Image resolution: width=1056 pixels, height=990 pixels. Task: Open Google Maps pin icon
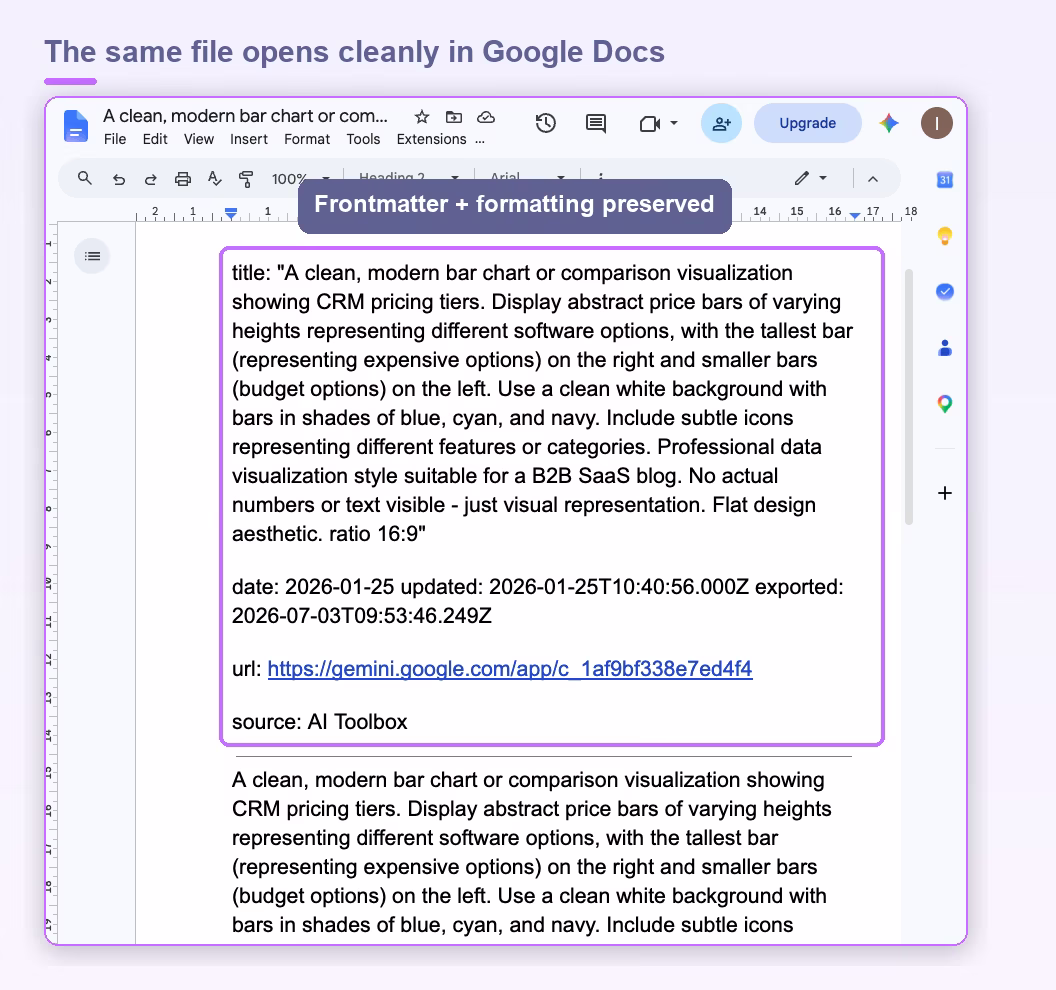coord(945,404)
